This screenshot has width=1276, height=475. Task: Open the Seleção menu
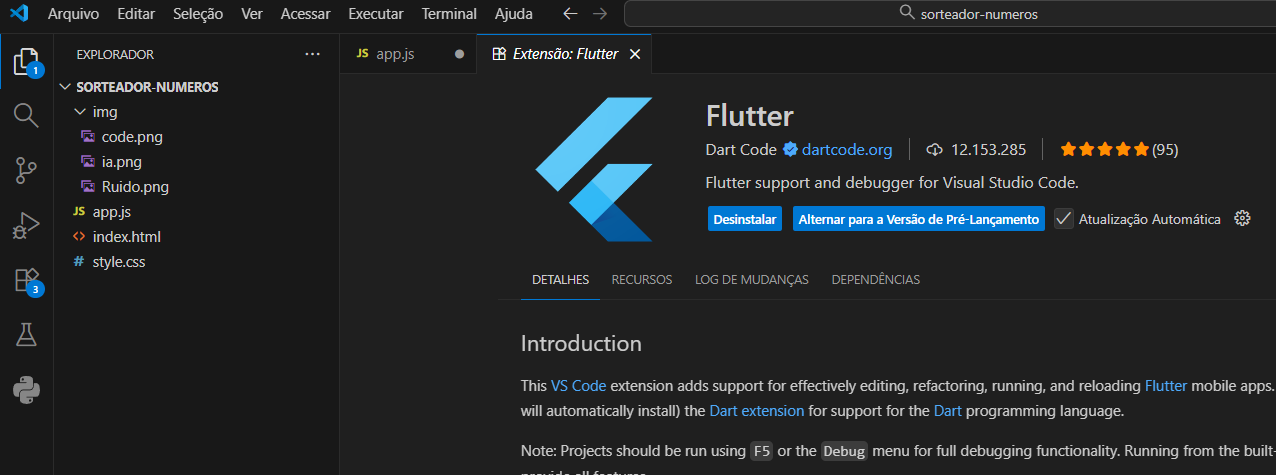pyautogui.click(x=198, y=14)
